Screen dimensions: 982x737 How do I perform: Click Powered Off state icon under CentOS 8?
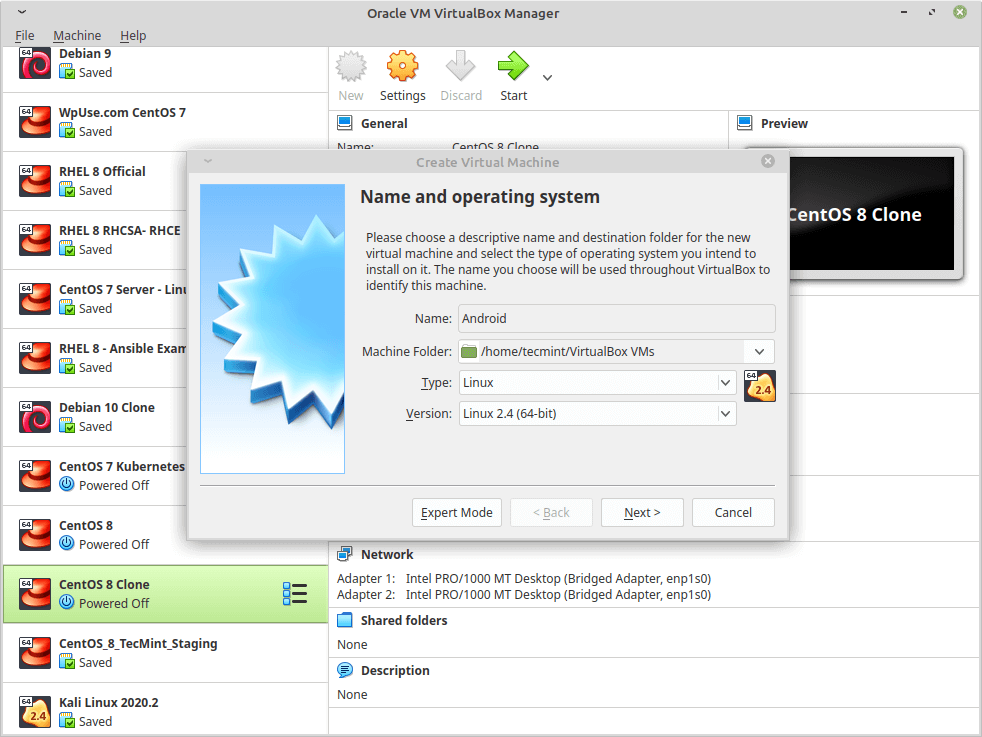[x=67, y=543]
